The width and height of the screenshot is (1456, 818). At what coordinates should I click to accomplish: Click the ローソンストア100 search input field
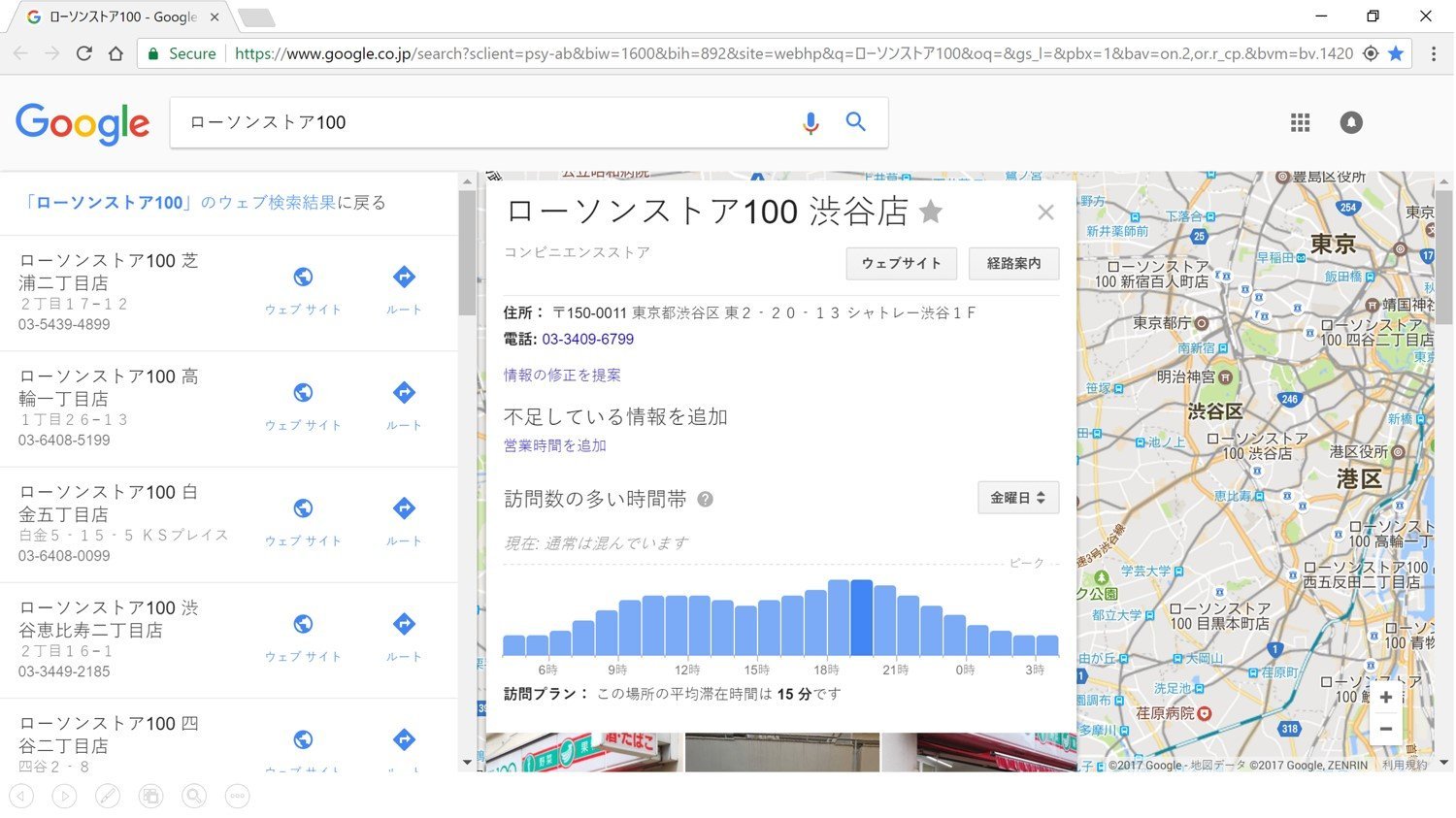click(485, 122)
